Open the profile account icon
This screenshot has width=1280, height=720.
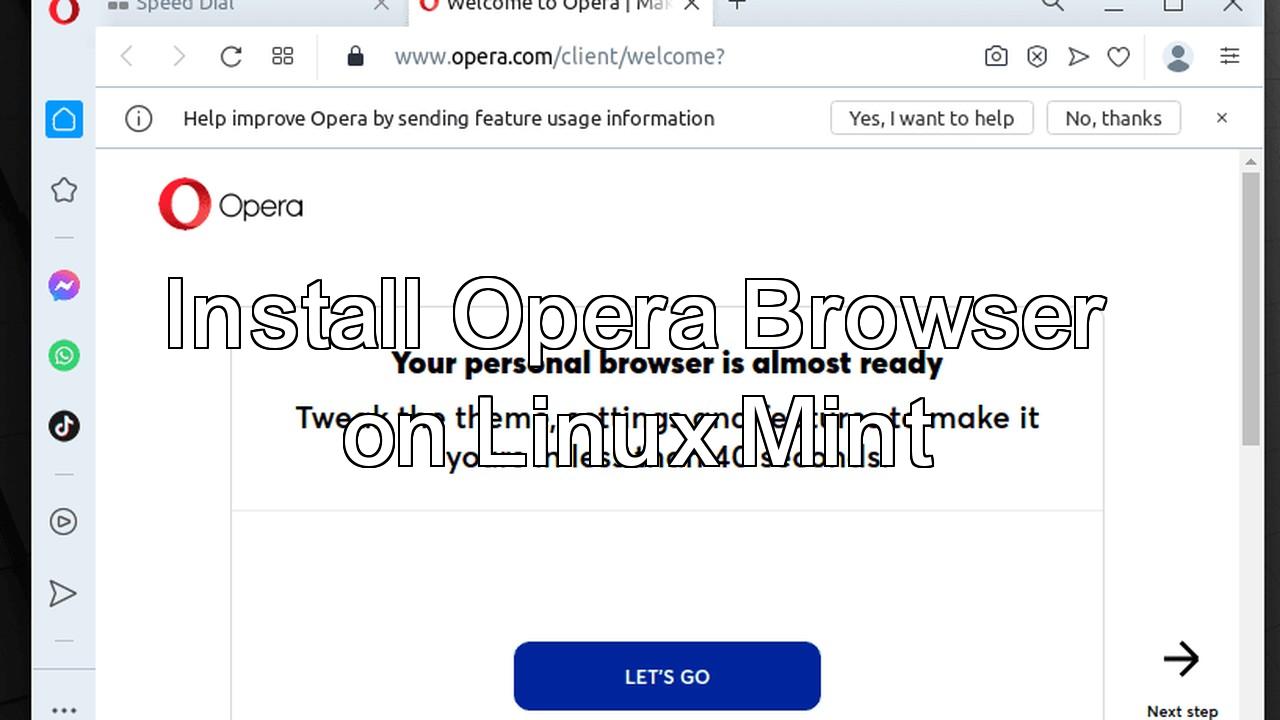[x=1178, y=57]
